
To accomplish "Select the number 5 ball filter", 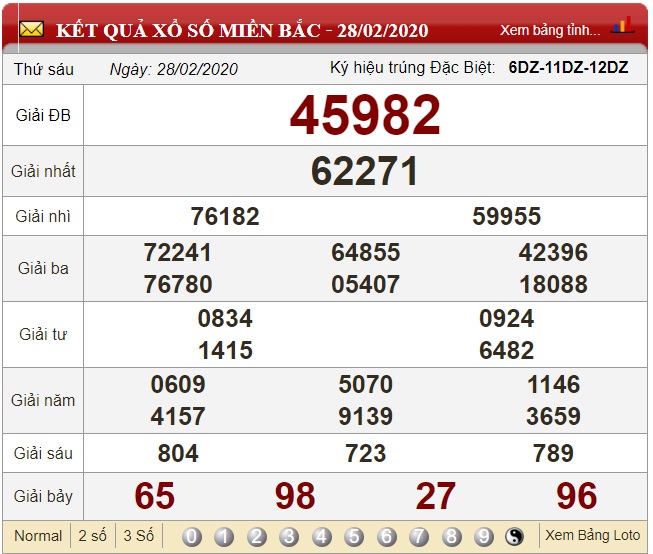I will click(354, 537).
